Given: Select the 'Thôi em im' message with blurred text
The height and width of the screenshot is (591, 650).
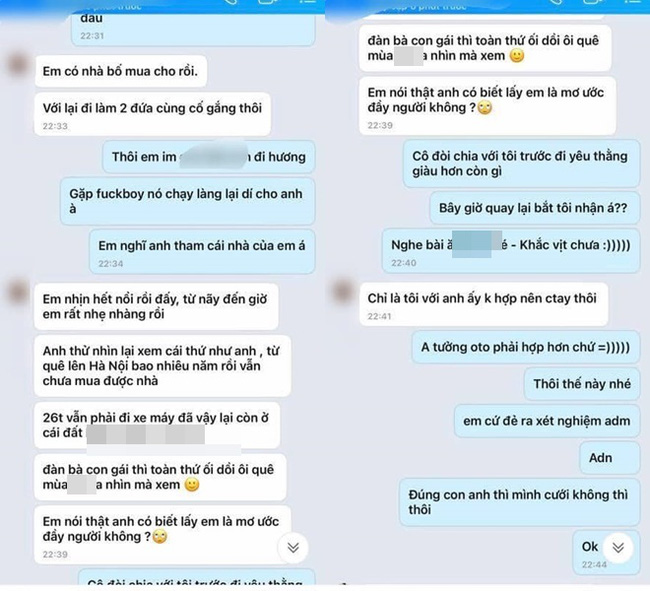Looking at the screenshot, I should coord(209,157).
